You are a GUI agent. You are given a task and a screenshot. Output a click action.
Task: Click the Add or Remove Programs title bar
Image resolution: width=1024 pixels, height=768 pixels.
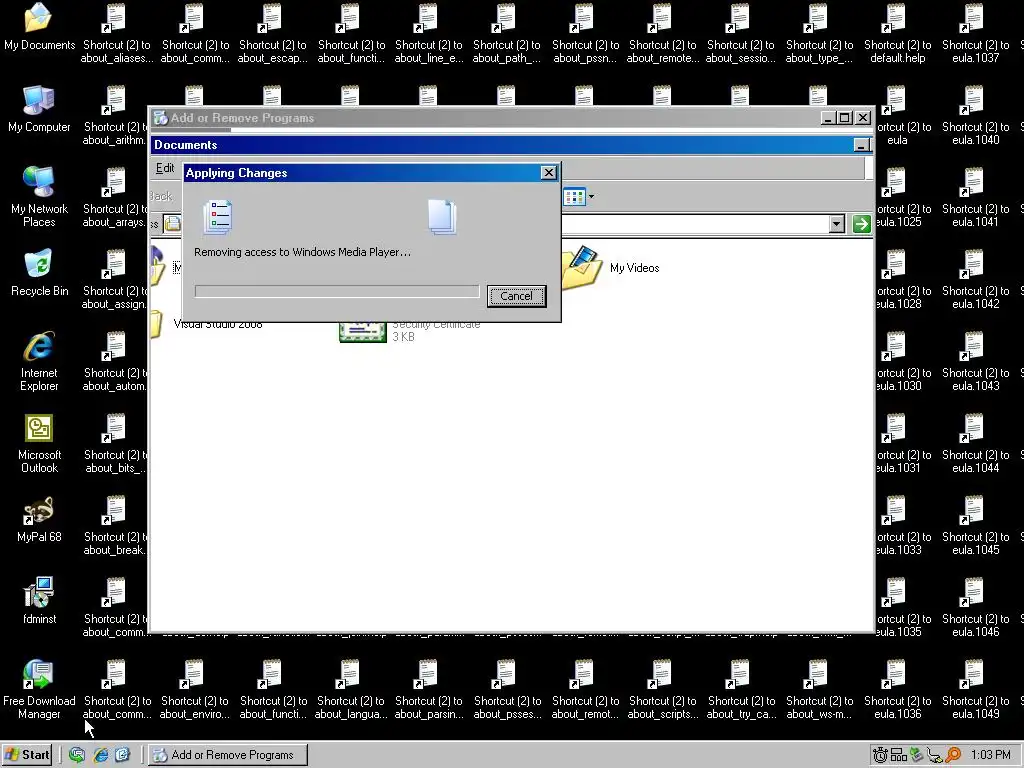click(486, 118)
